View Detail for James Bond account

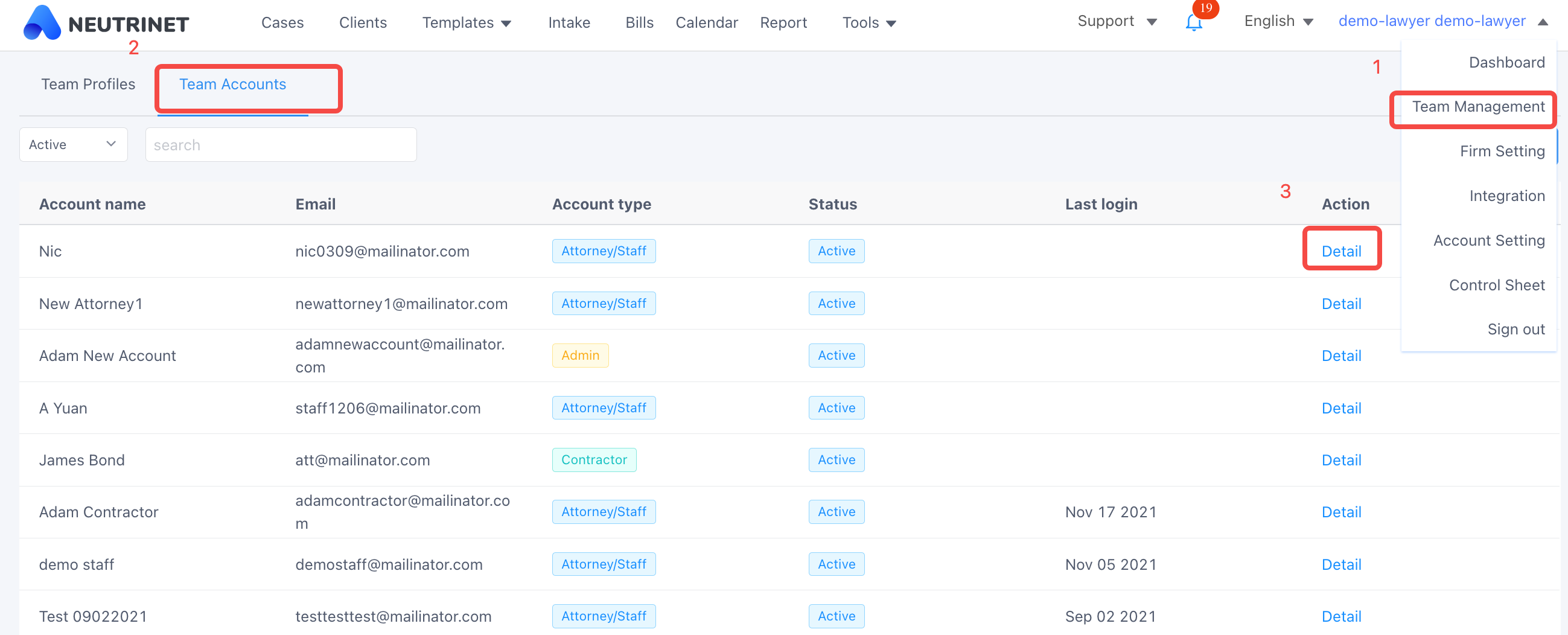[1341, 461]
